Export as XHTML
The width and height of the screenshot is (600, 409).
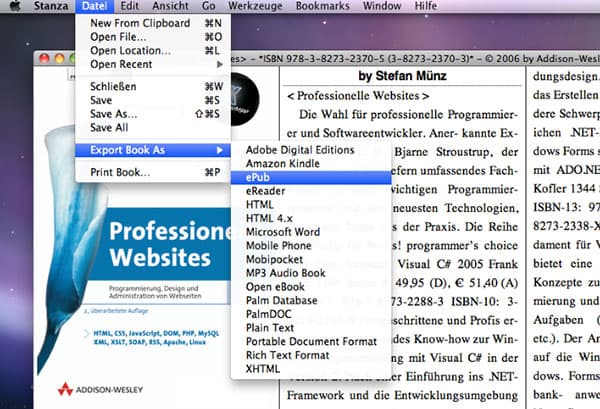click(311, 369)
